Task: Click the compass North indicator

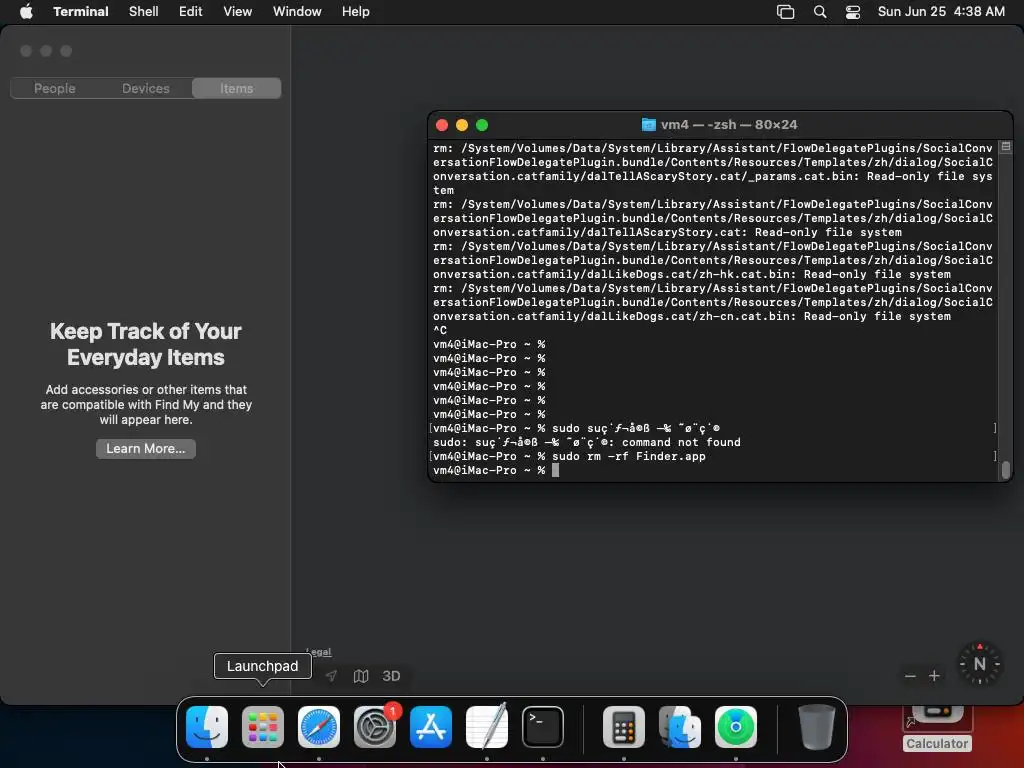Action: 980,664
